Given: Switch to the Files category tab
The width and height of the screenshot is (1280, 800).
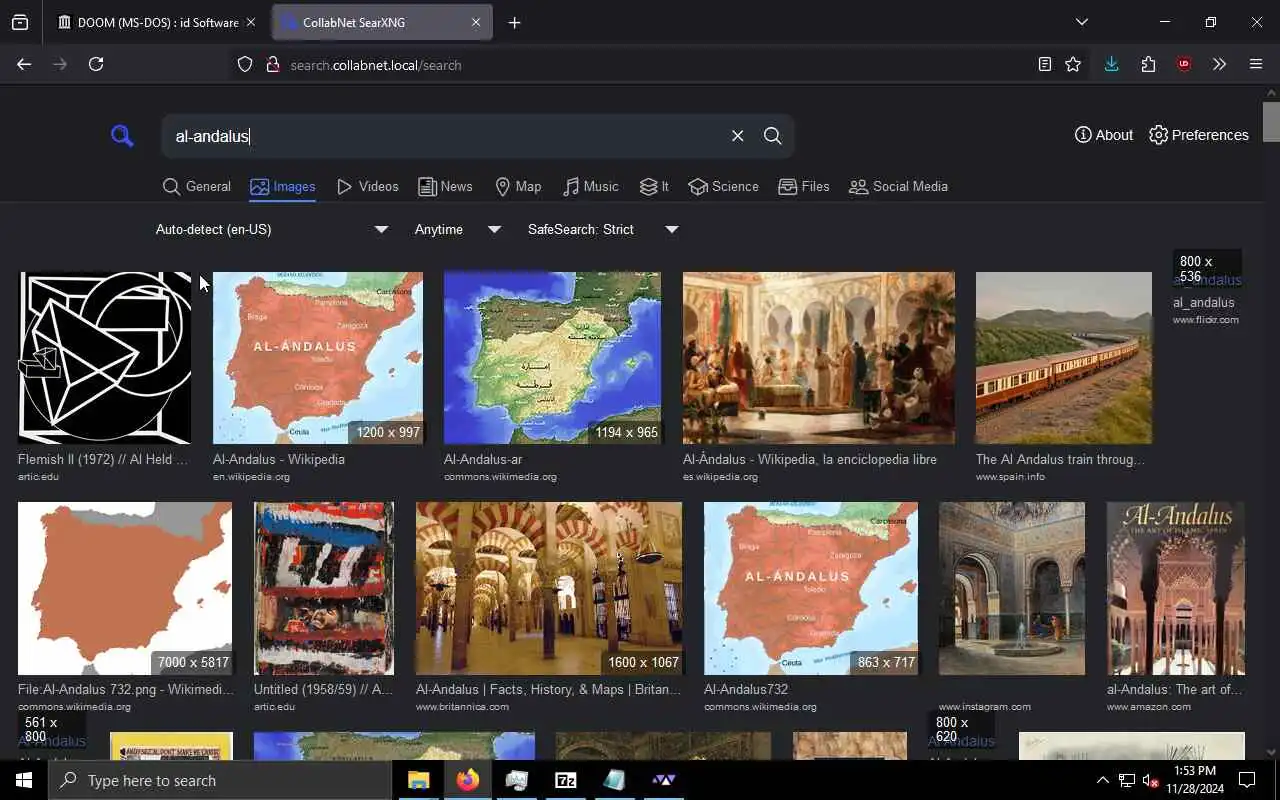Looking at the screenshot, I should click(x=804, y=186).
